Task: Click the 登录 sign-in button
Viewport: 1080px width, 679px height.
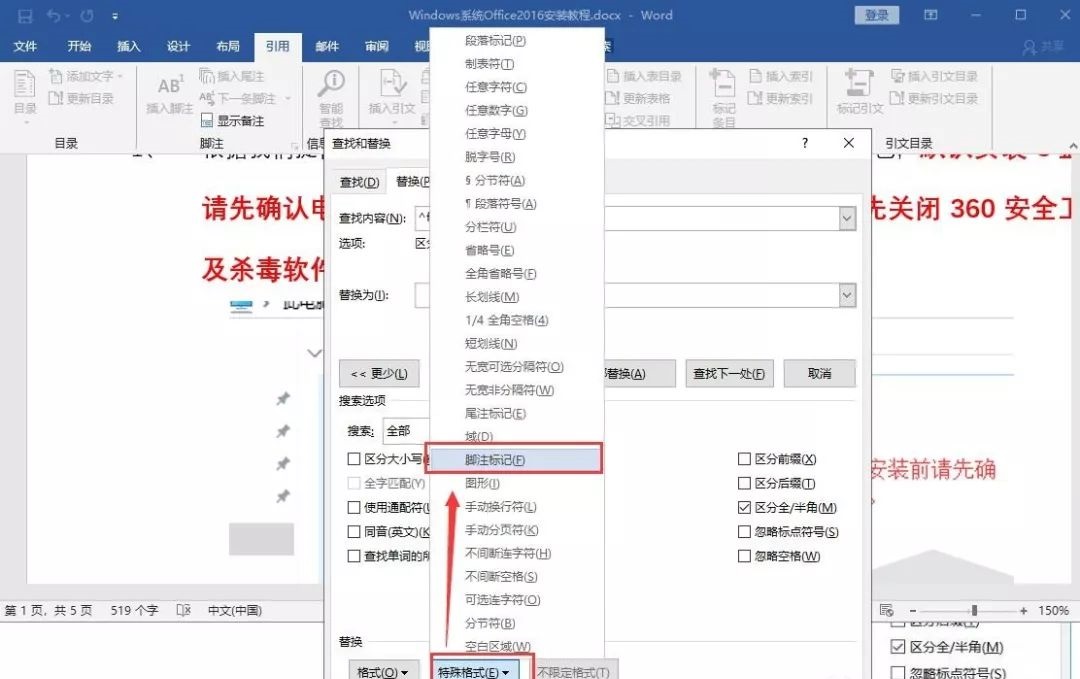Action: coord(876,15)
